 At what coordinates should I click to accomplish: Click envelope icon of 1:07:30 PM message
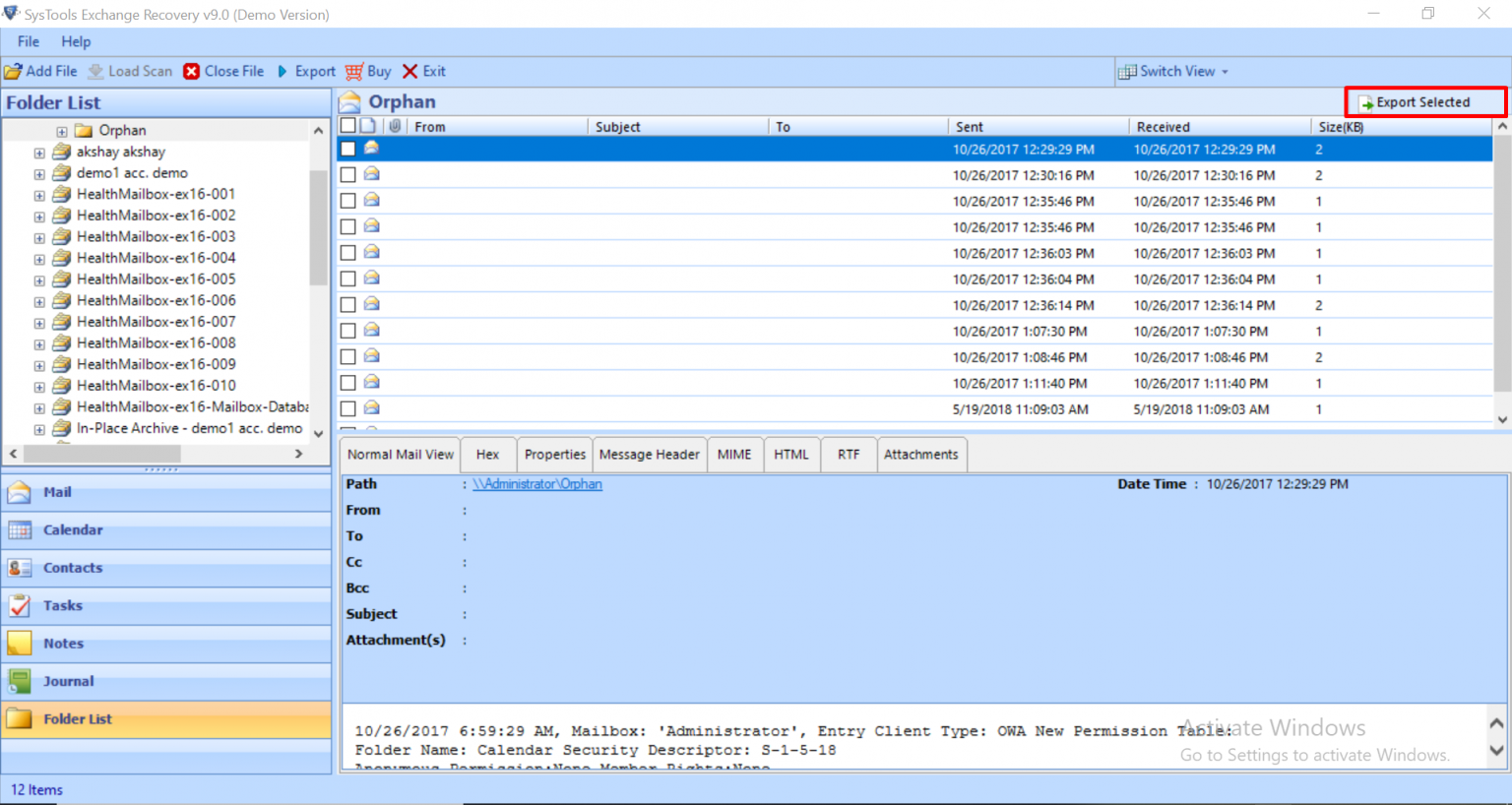coord(371,331)
